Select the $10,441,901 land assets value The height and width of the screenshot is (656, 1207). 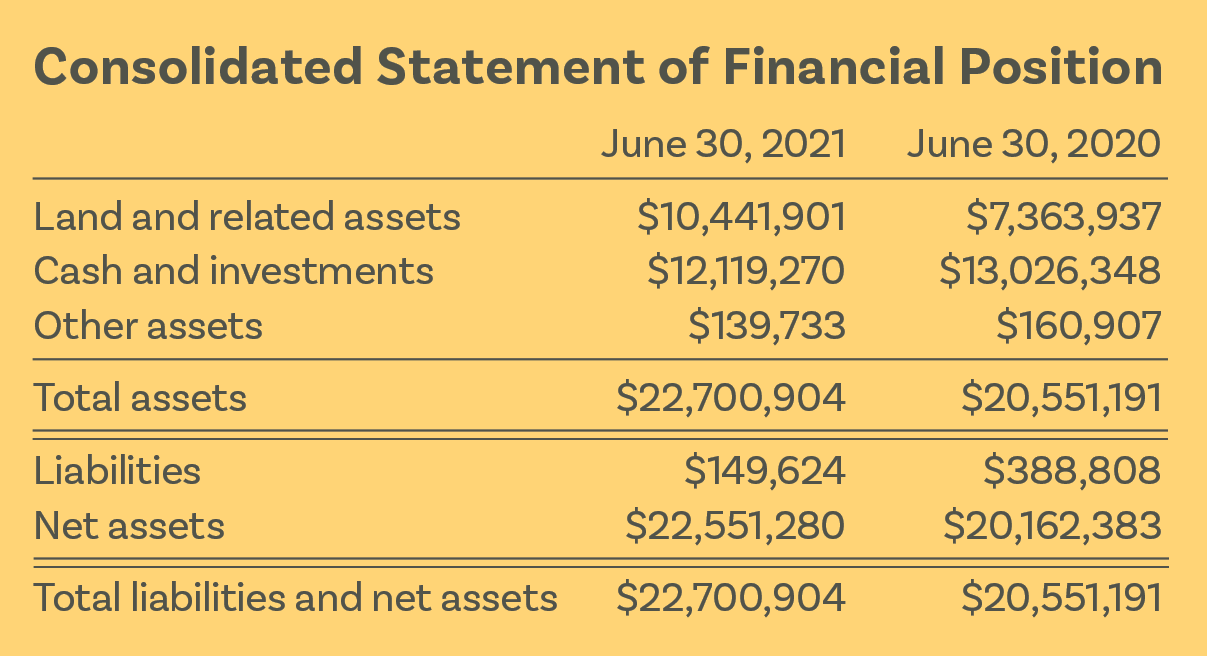click(741, 217)
